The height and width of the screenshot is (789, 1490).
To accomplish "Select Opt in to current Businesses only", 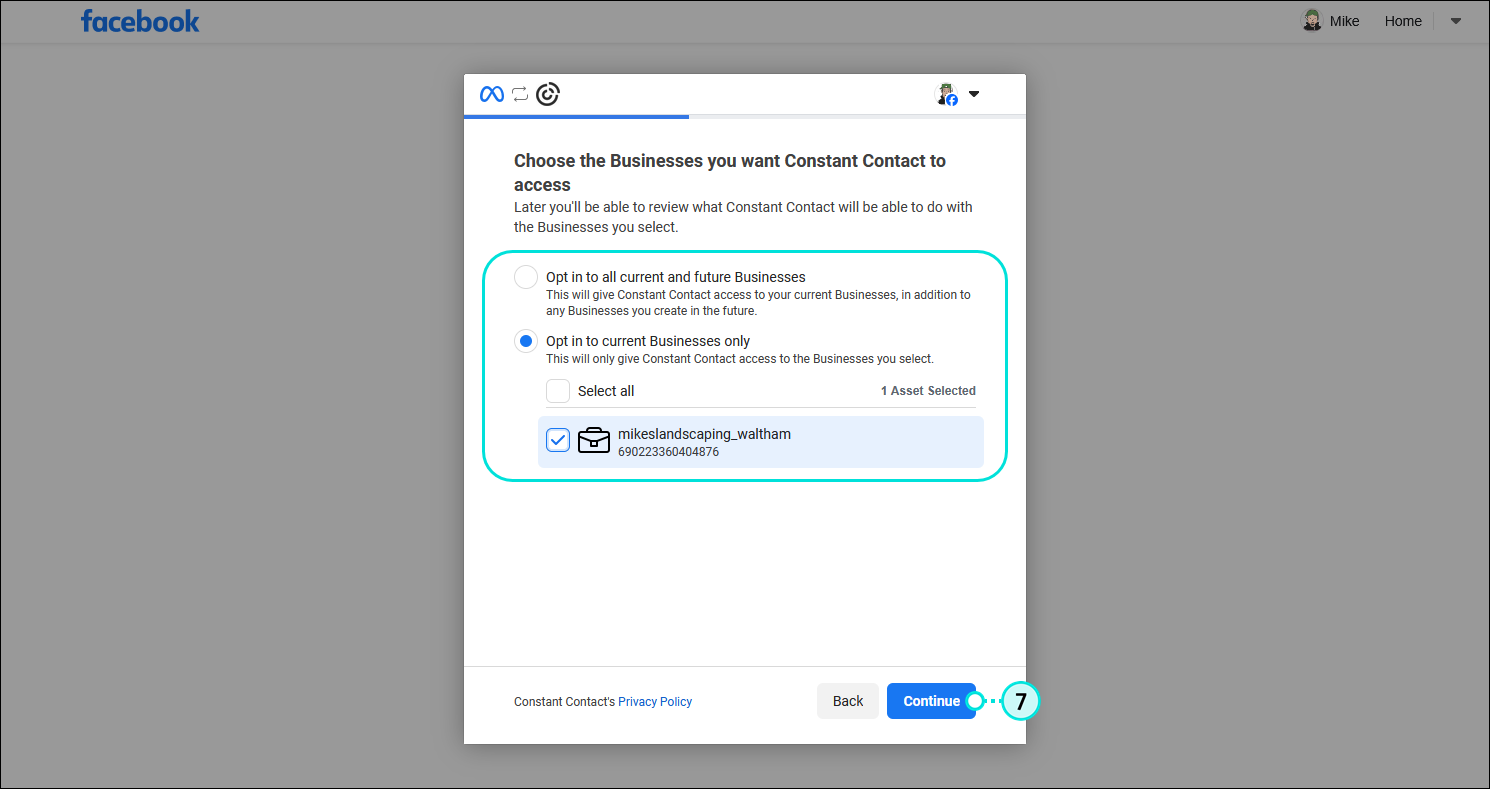I will coord(526,341).
